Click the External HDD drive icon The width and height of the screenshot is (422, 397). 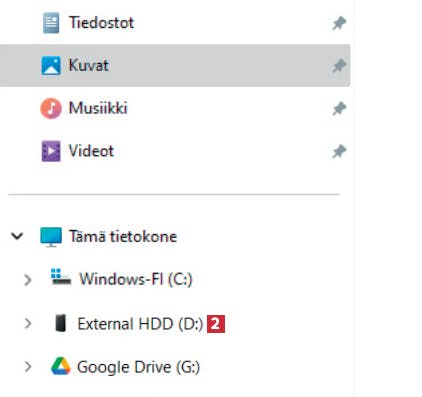click(x=61, y=323)
